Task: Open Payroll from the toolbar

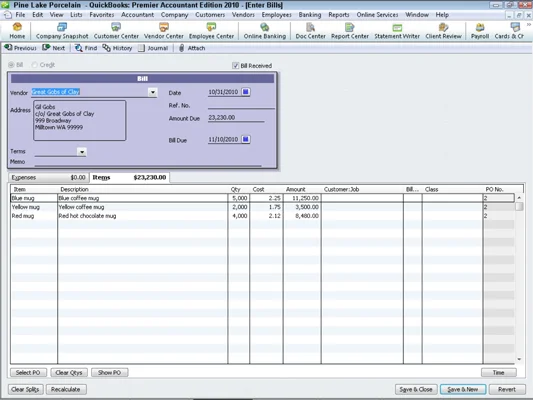Action: [x=480, y=31]
